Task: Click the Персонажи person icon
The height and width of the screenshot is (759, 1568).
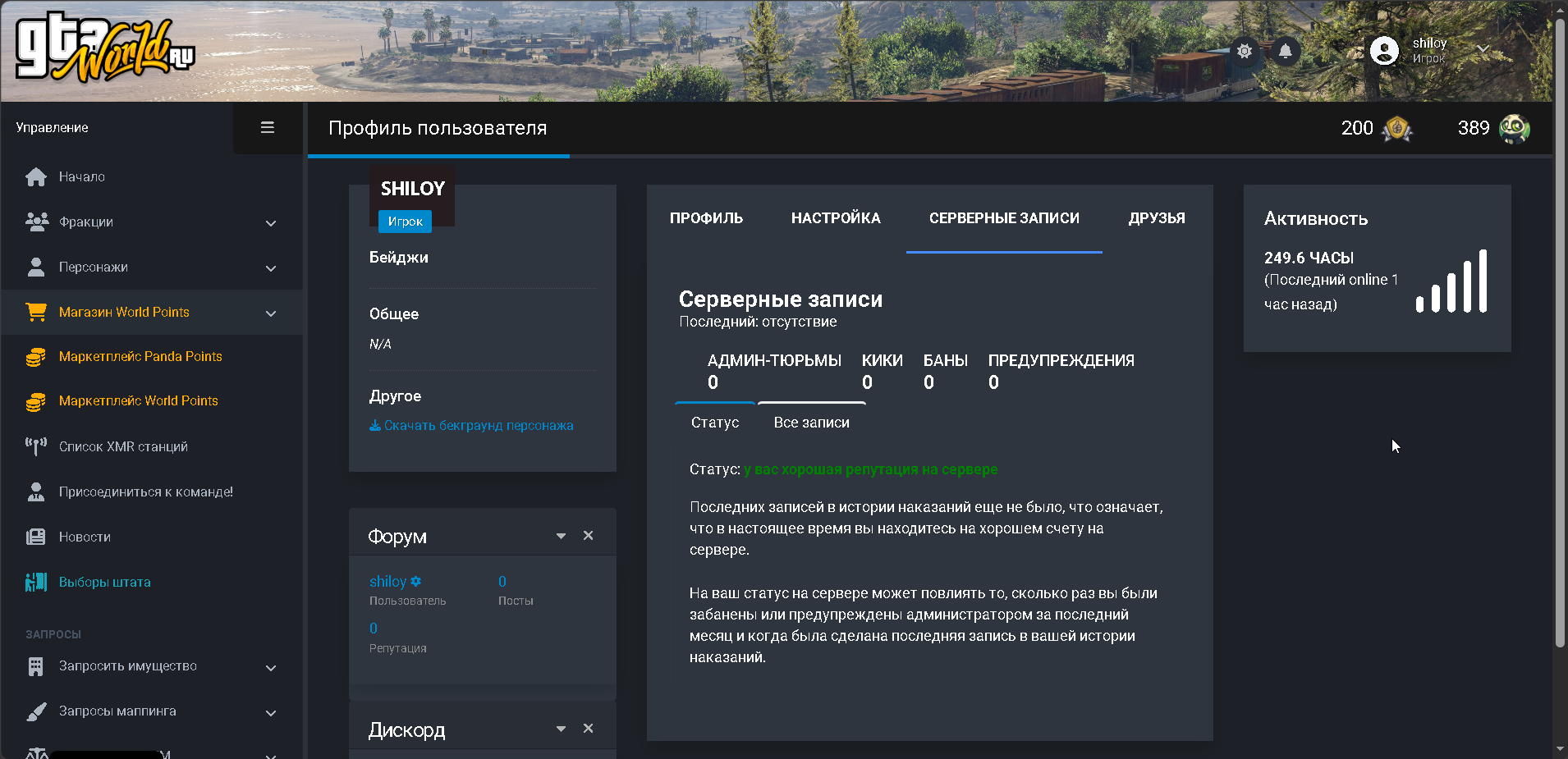Action: point(36,267)
